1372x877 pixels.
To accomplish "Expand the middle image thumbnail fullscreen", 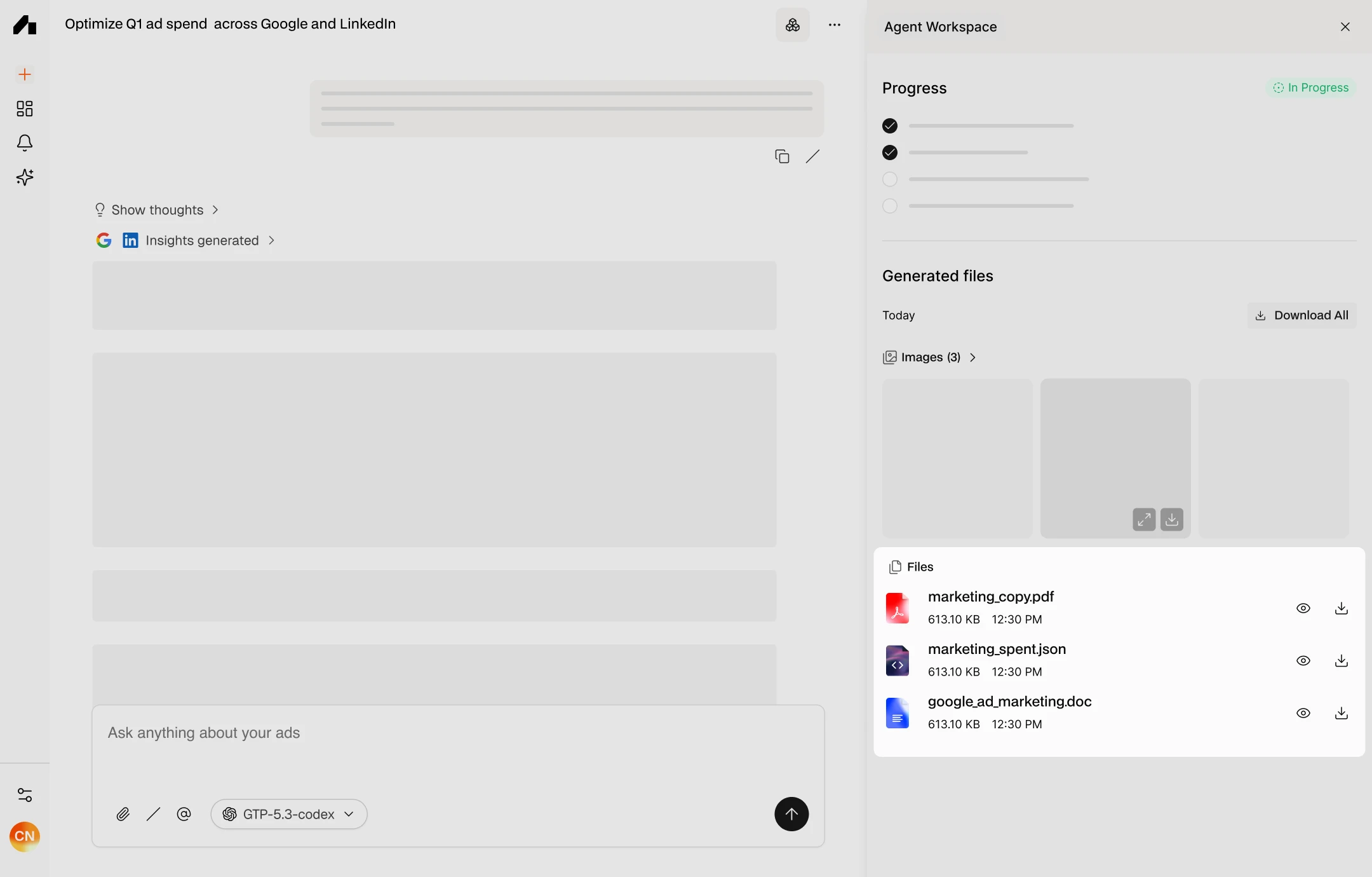I will pos(1143,519).
